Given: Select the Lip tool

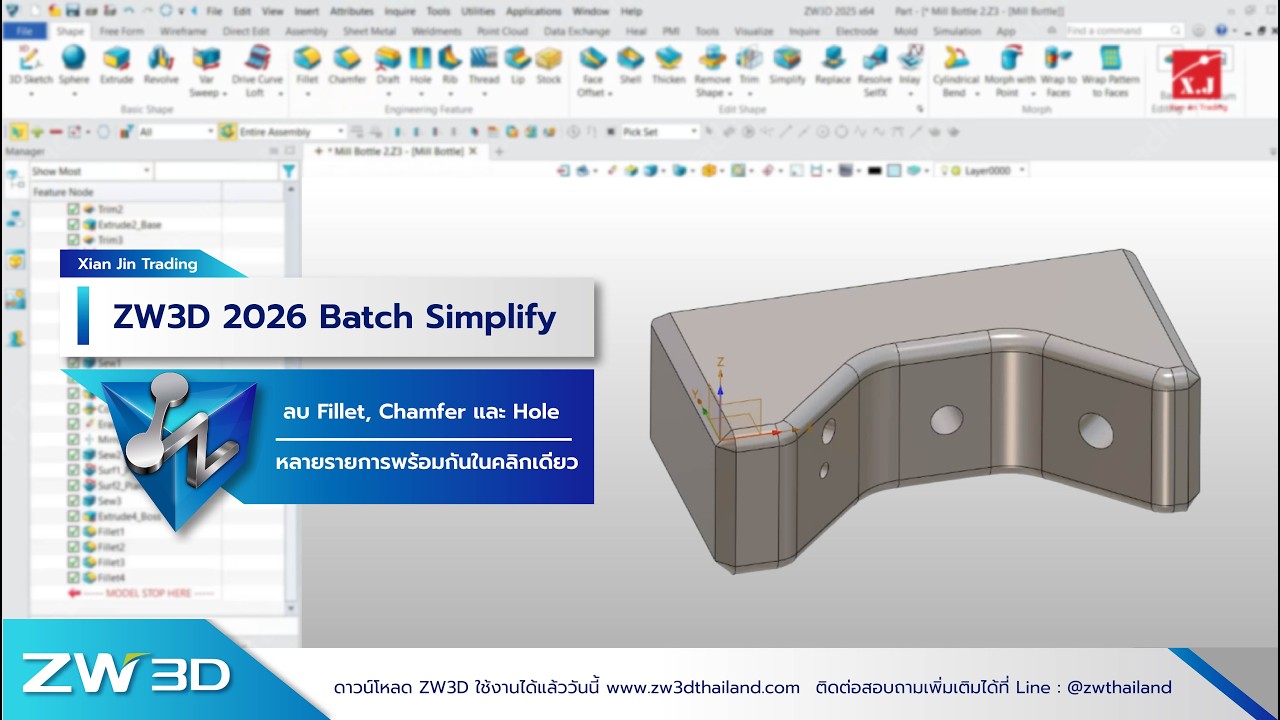Looking at the screenshot, I should pyautogui.click(x=517, y=66).
